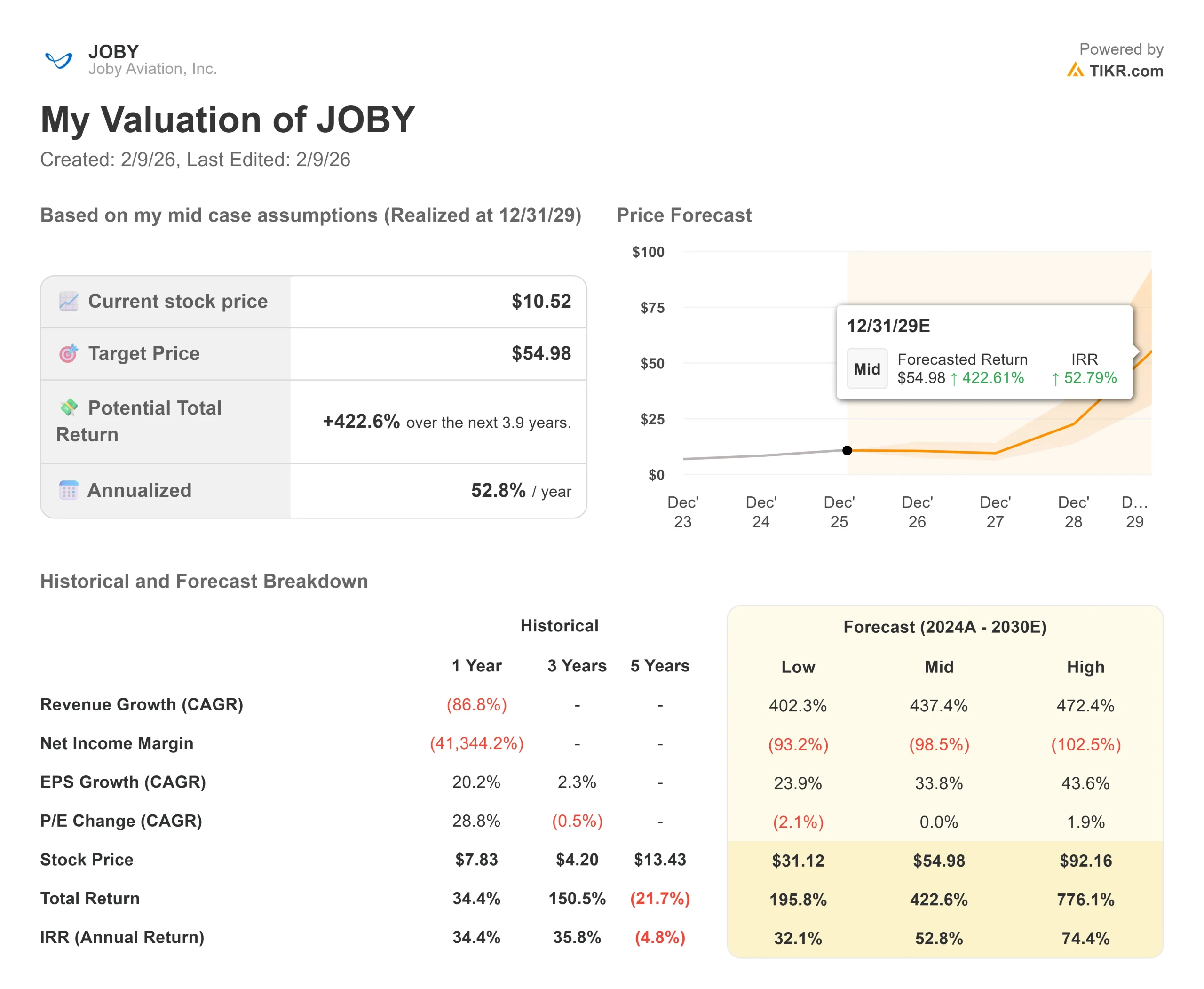Screen dimensions: 1204x989
Task: Click the target icon beside Target Price
Action: (x=68, y=353)
